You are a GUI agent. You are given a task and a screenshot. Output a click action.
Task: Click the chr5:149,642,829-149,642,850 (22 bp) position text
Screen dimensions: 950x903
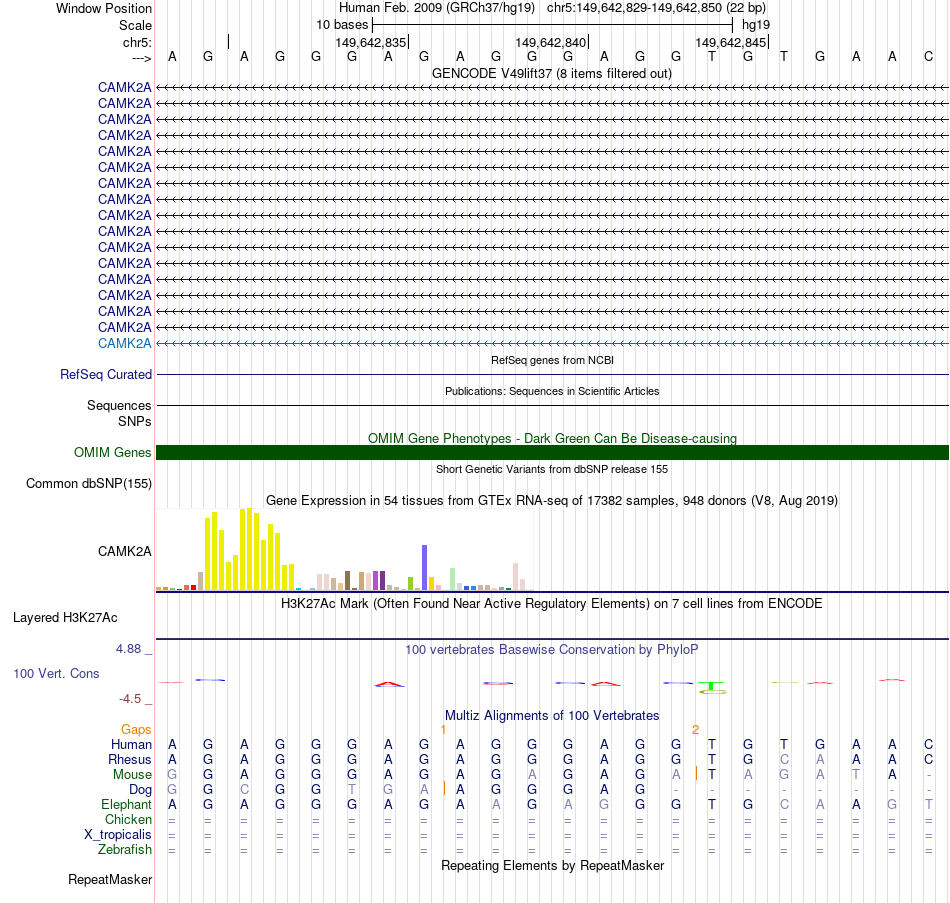pyautogui.click(x=656, y=8)
